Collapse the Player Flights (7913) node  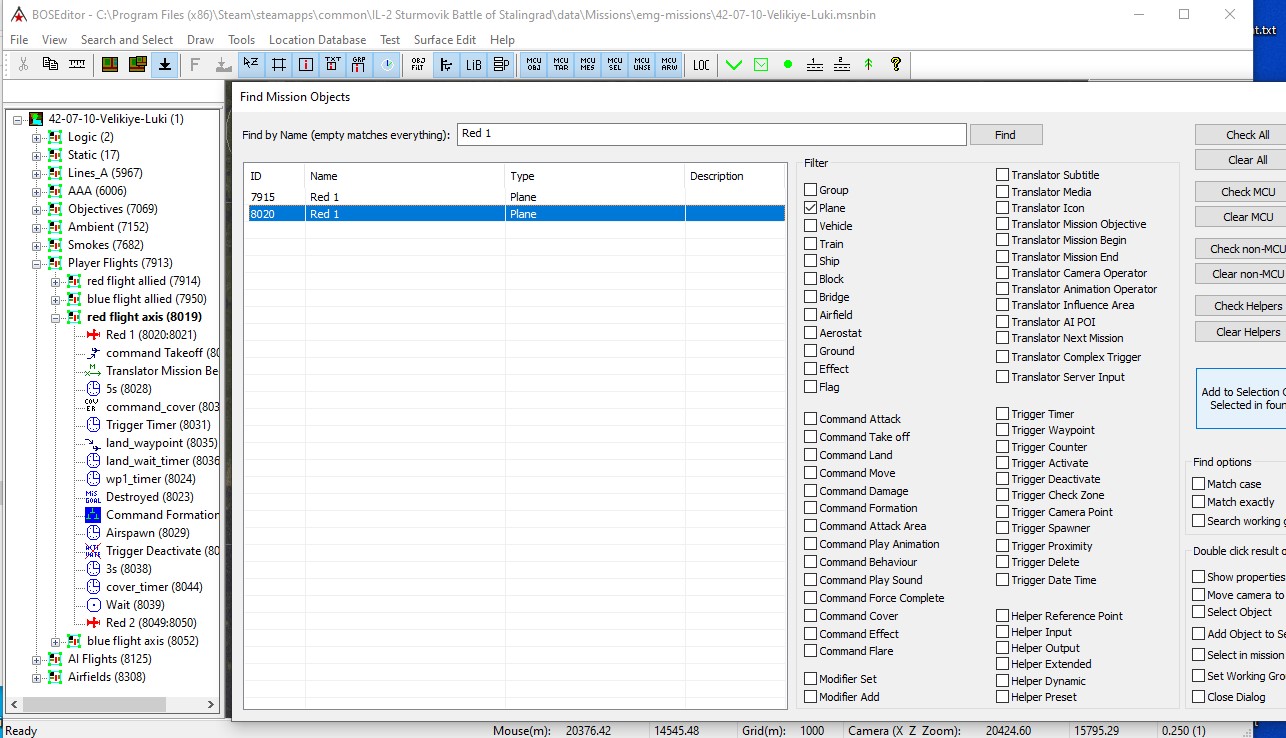(x=37, y=263)
